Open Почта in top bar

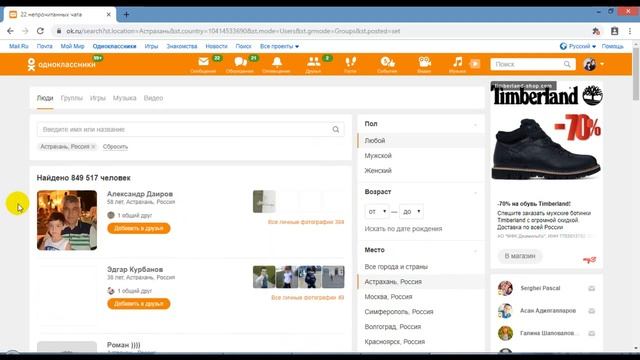pyautogui.click(x=44, y=47)
